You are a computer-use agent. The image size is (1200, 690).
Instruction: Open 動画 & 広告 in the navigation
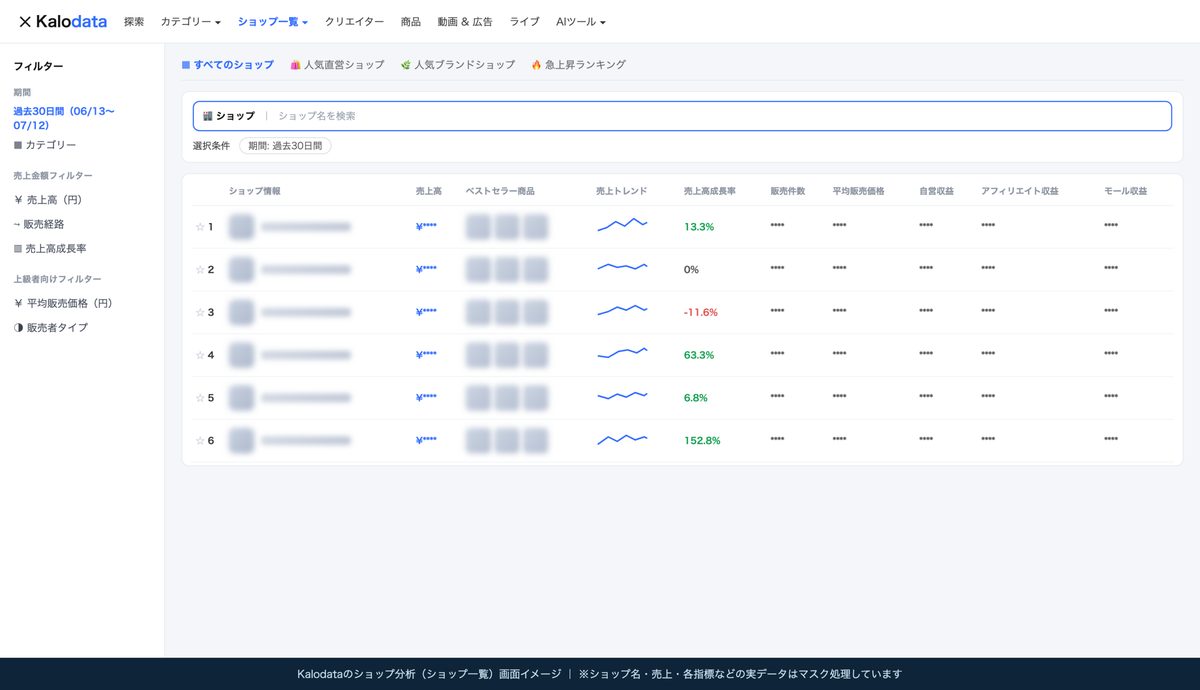(x=465, y=21)
